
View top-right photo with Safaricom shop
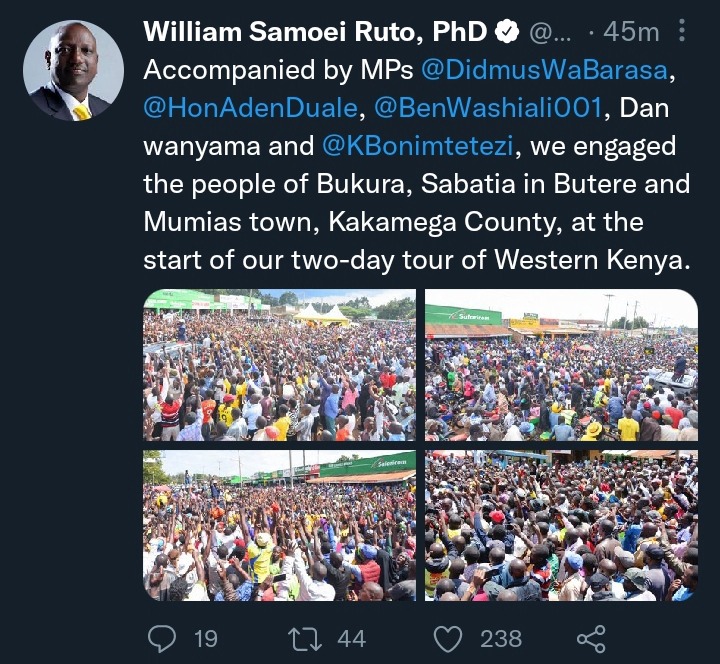tap(561, 365)
